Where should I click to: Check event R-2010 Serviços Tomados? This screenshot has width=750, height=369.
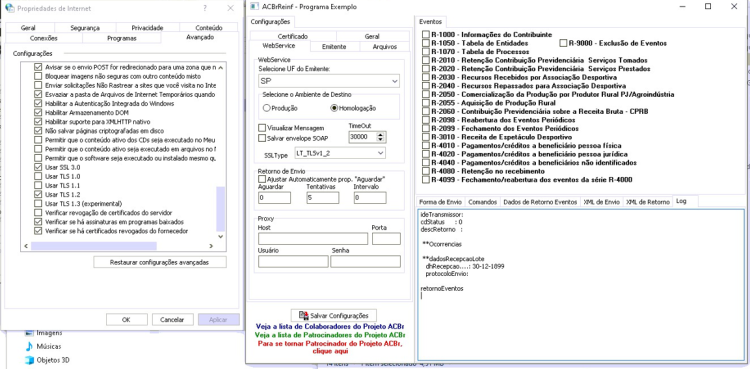pyautogui.click(x=426, y=60)
